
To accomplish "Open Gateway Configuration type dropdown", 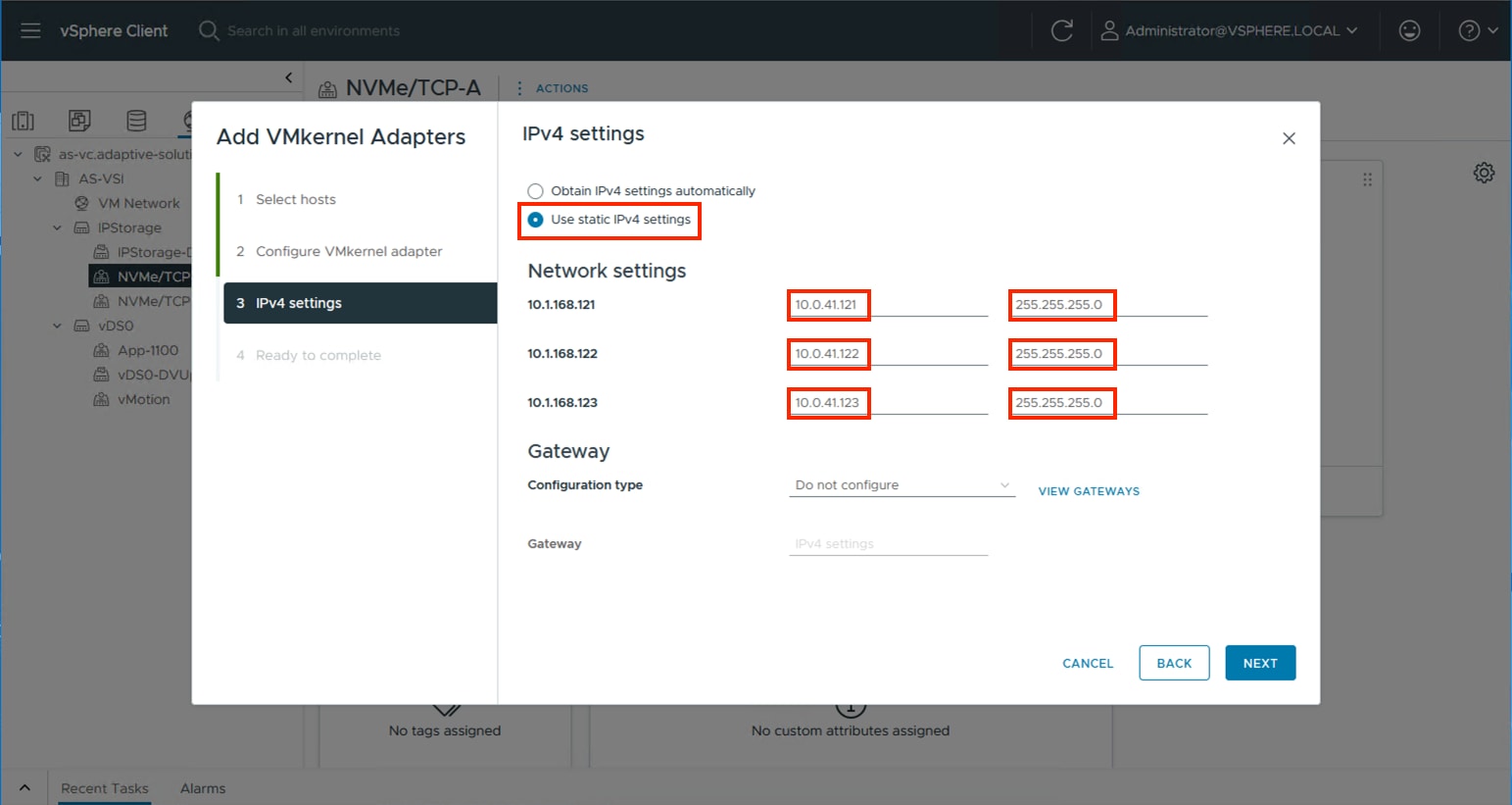I will pos(902,485).
